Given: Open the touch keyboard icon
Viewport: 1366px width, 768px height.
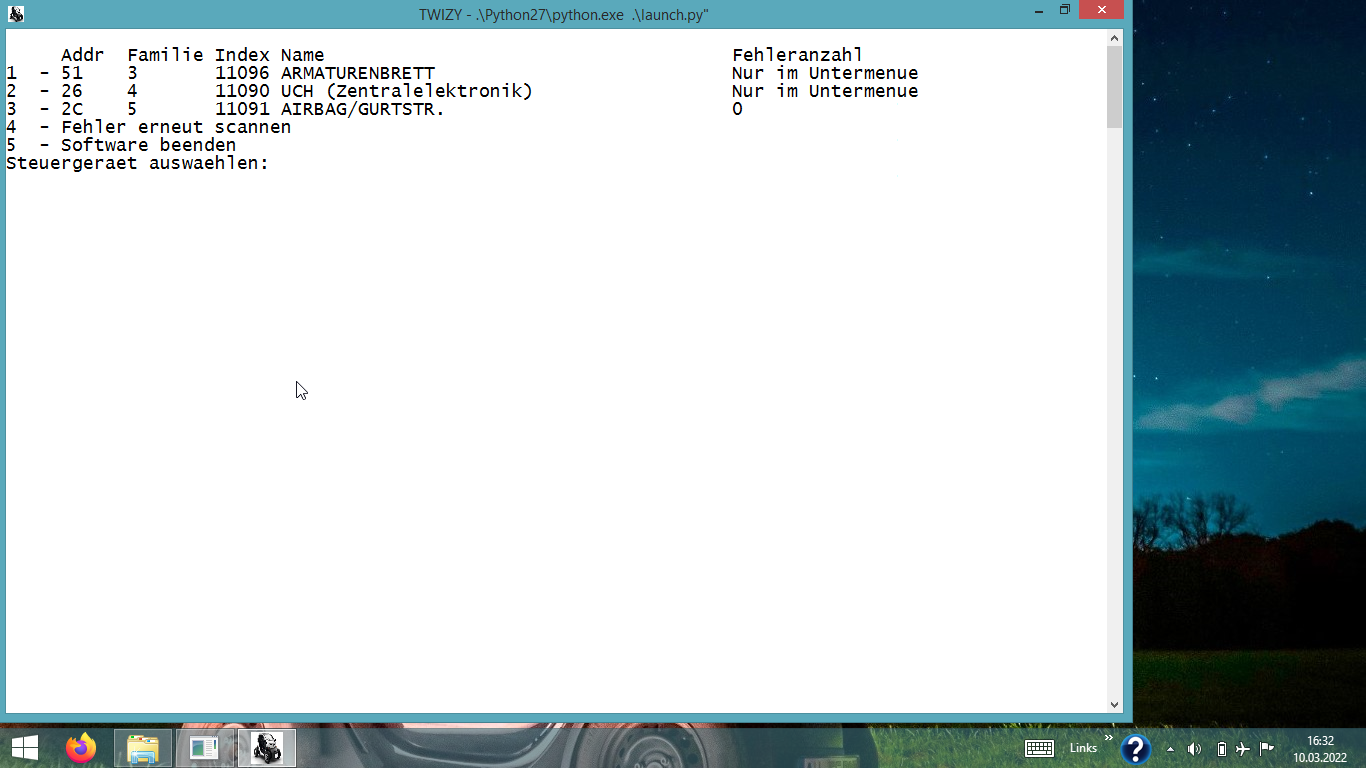Looking at the screenshot, I should click(1039, 748).
